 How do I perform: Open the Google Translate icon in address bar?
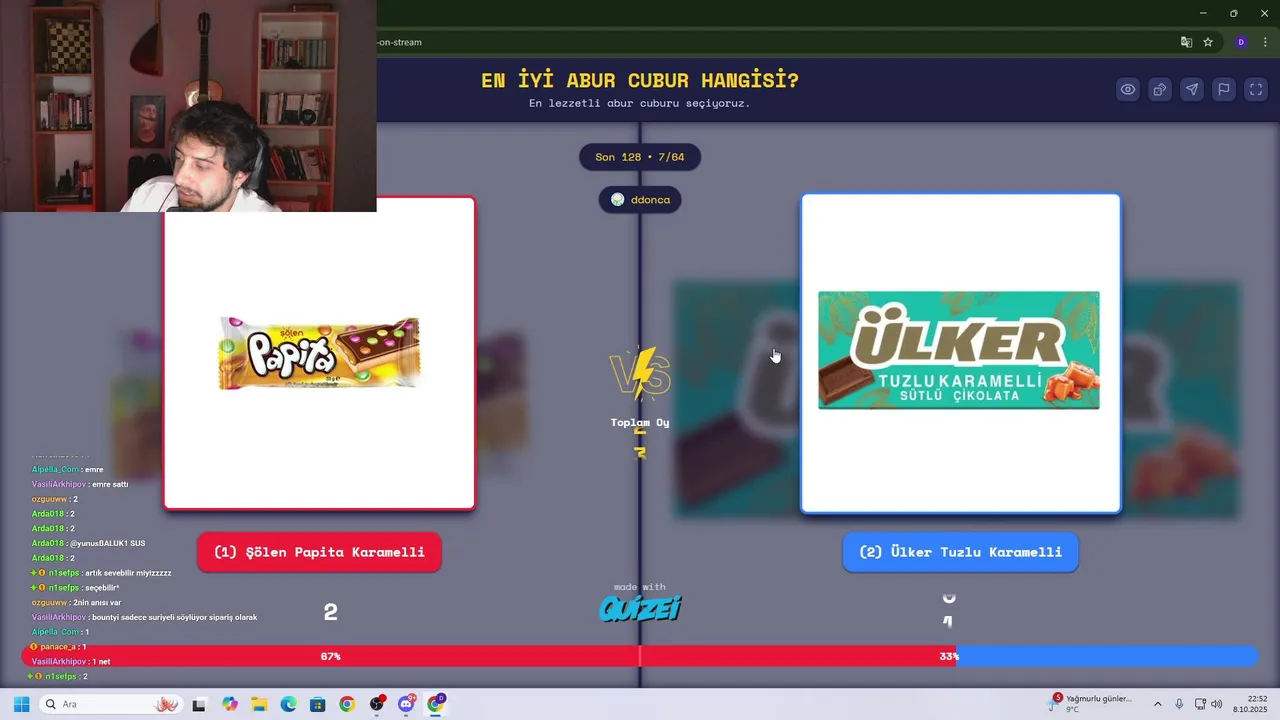(1186, 42)
